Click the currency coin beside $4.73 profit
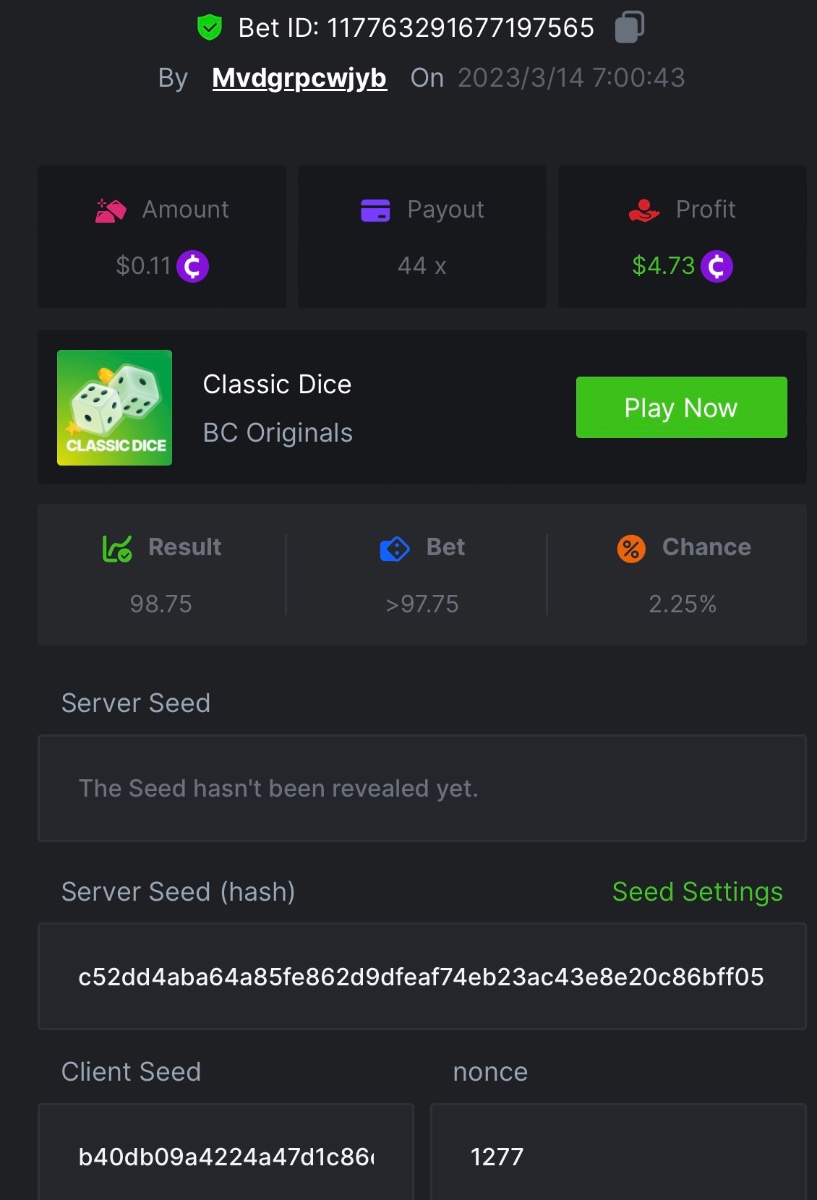This screenshot has width=817, height=1200. tap(716, 266)
